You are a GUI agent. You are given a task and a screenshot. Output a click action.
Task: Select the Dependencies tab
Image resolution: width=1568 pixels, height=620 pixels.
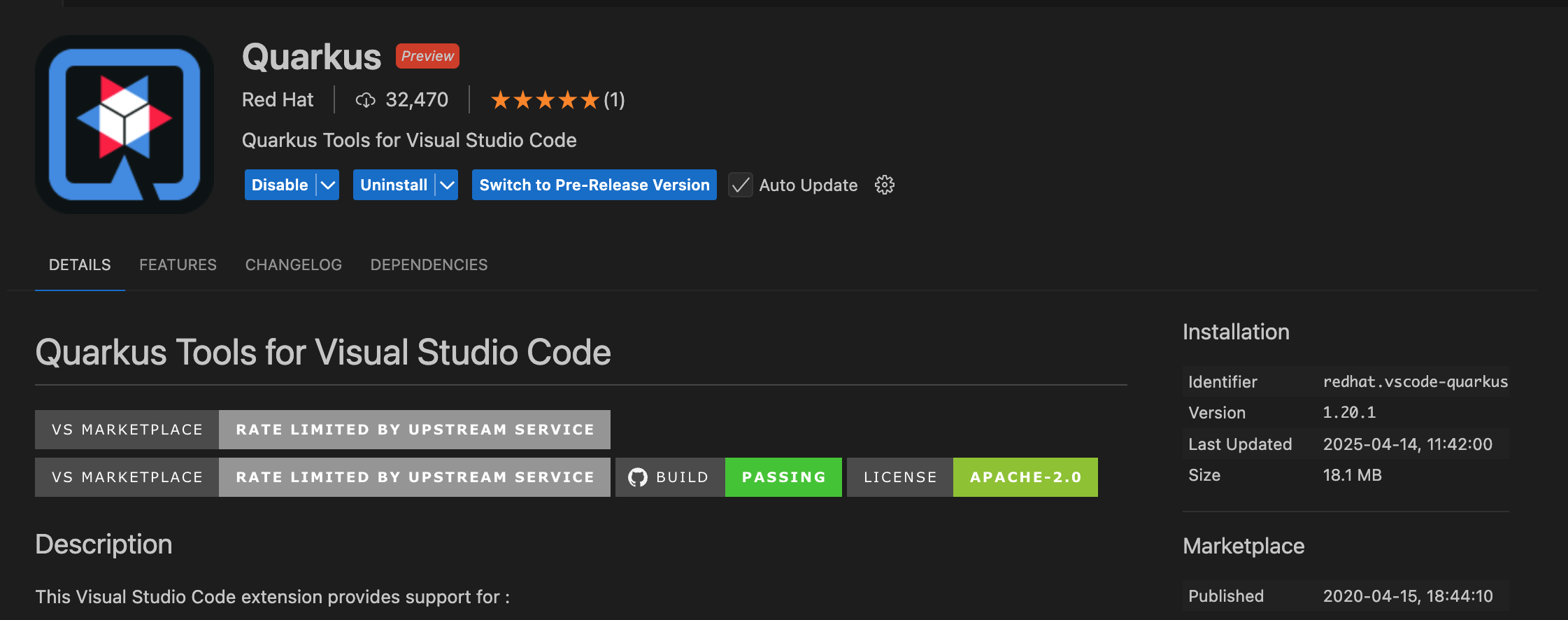[x=429, y=265]
